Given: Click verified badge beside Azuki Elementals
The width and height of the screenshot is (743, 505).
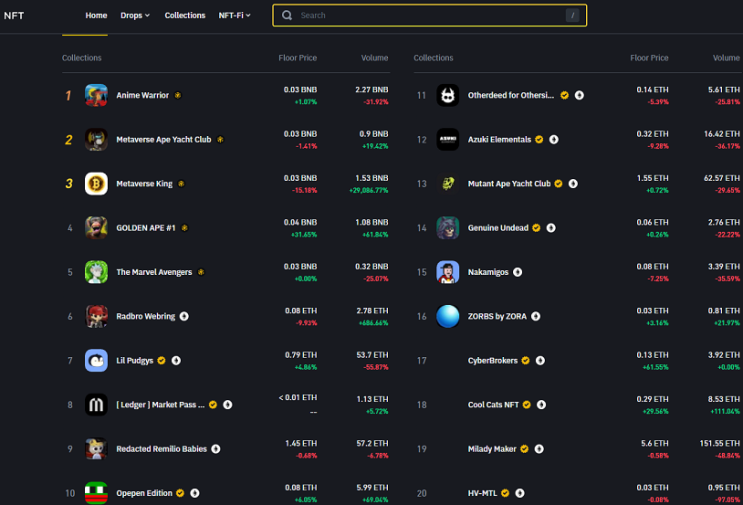Looking at the screenshot, I should (x=539, y=139).
